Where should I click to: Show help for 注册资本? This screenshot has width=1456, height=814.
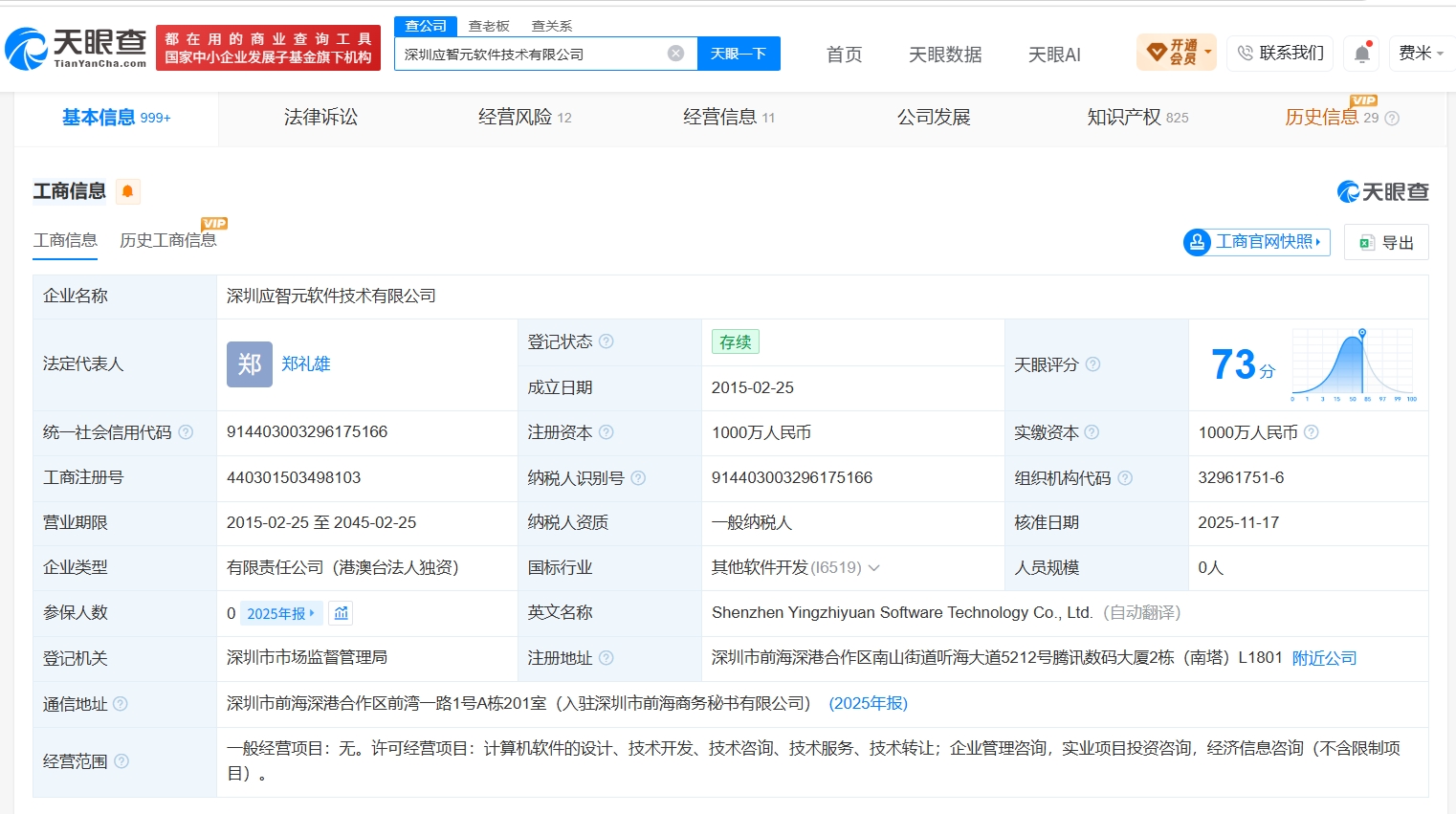click(607, 432)
